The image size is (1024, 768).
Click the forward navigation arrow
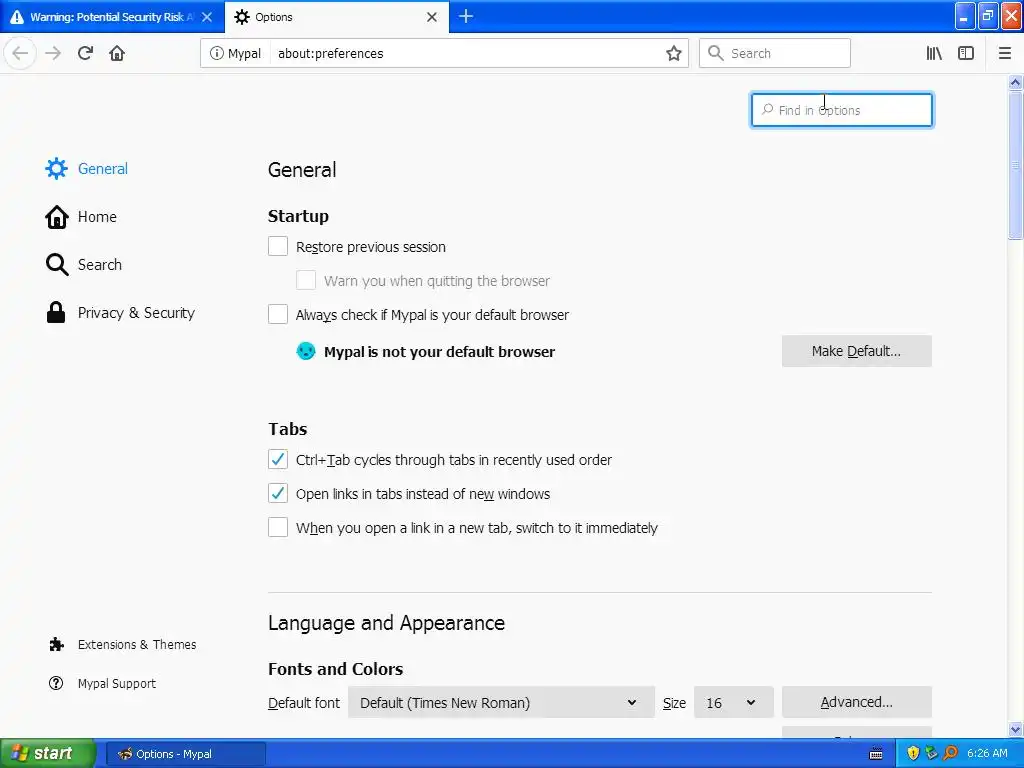[x=53, y=53]
